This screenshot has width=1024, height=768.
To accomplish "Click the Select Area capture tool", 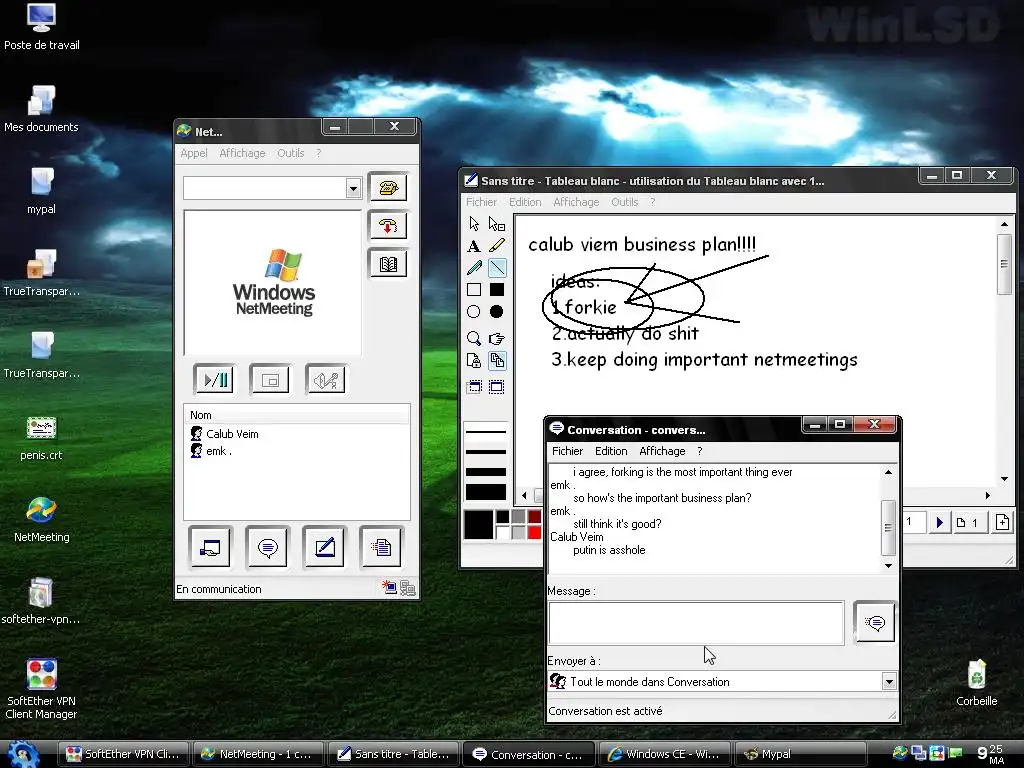I will [497, 387].
